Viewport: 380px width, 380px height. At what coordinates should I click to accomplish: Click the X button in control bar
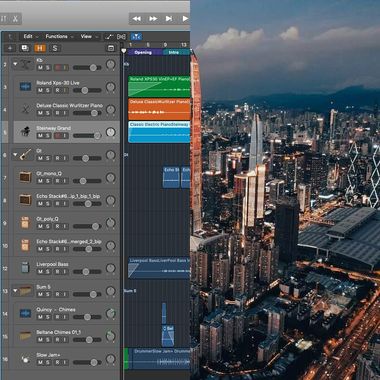click(15, 19)
